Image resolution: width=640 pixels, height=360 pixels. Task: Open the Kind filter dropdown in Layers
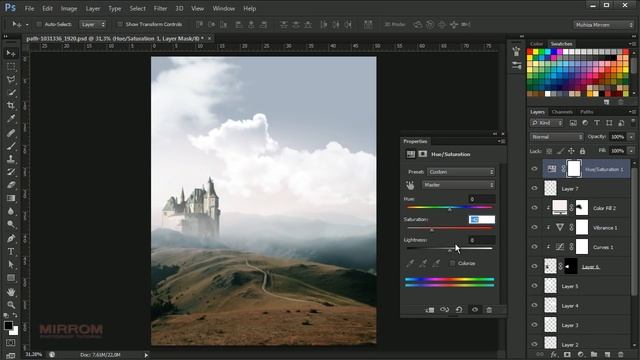547,123
